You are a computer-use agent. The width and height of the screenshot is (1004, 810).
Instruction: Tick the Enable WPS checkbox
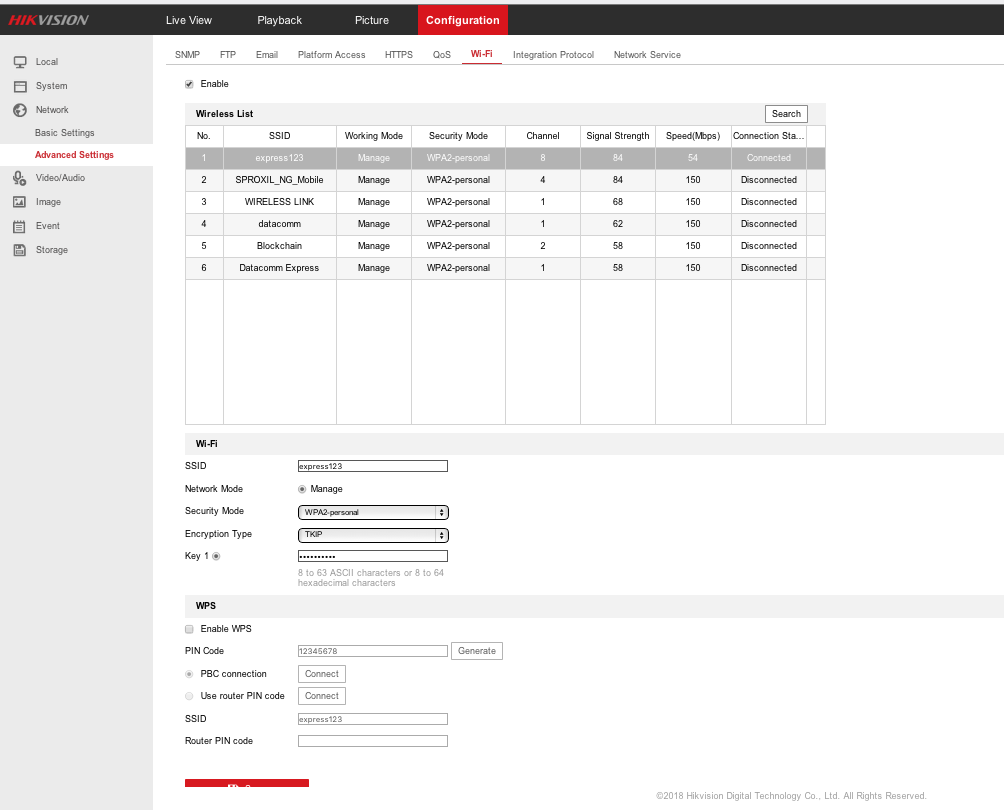click(189, 629)
